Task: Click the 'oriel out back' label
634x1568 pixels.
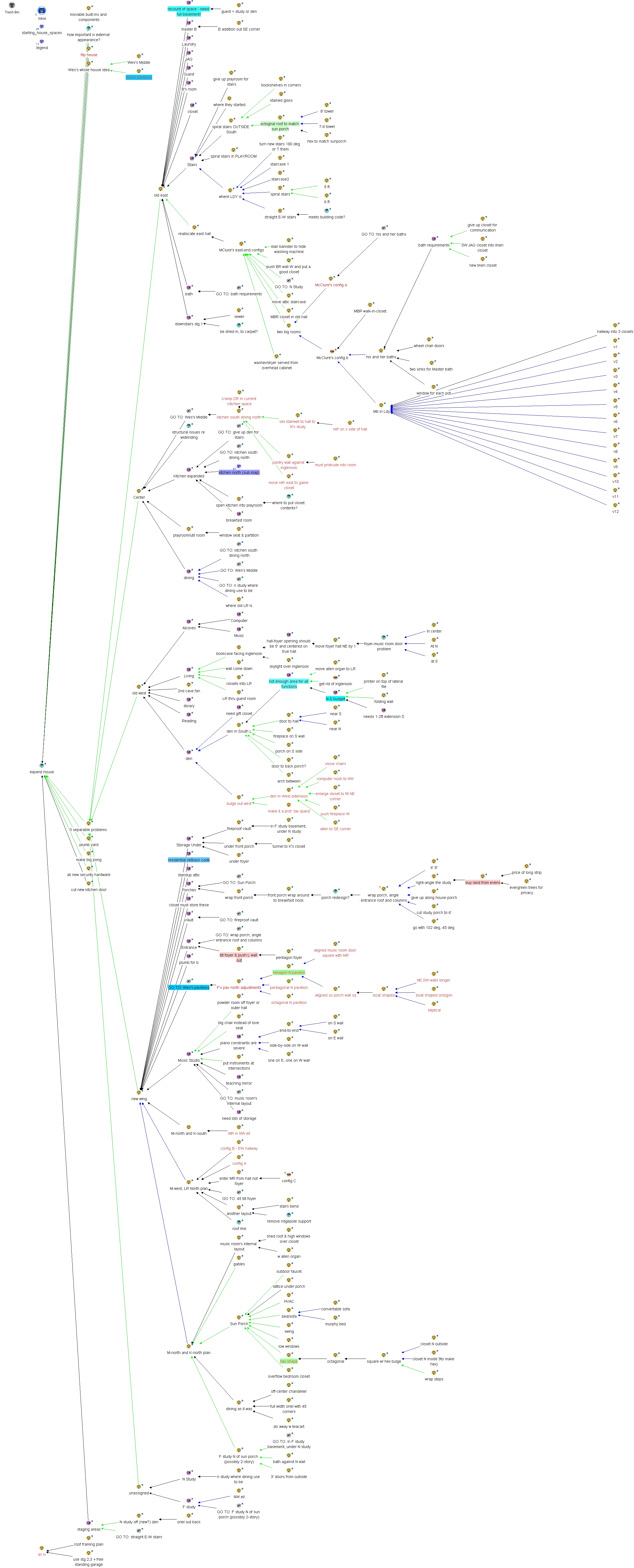Action: (189, 1522)
